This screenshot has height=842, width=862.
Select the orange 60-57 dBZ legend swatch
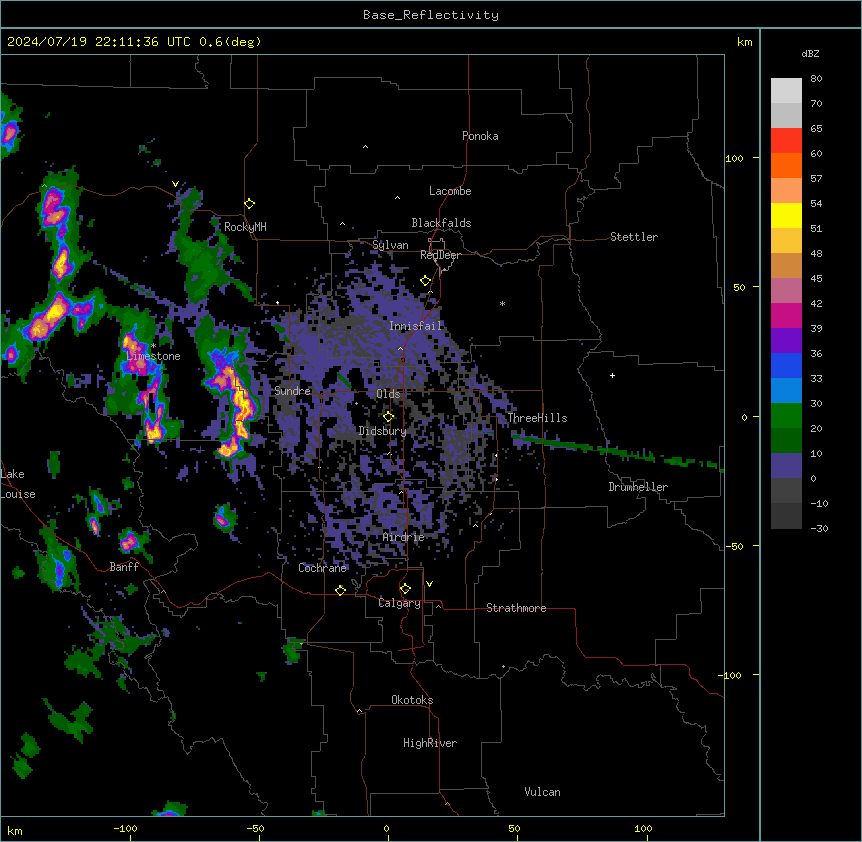pos(786,165)
